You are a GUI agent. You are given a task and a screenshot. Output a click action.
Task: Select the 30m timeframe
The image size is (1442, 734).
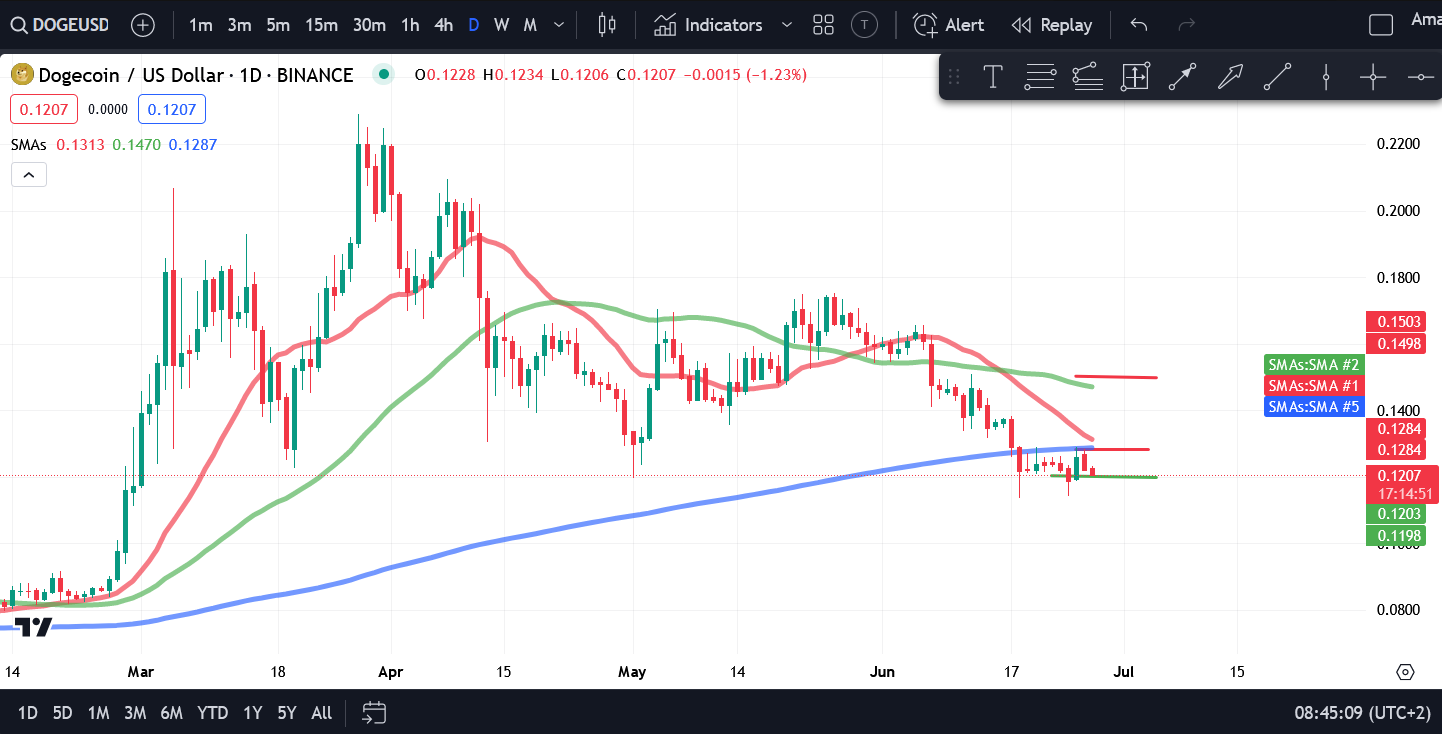[369, 25]
